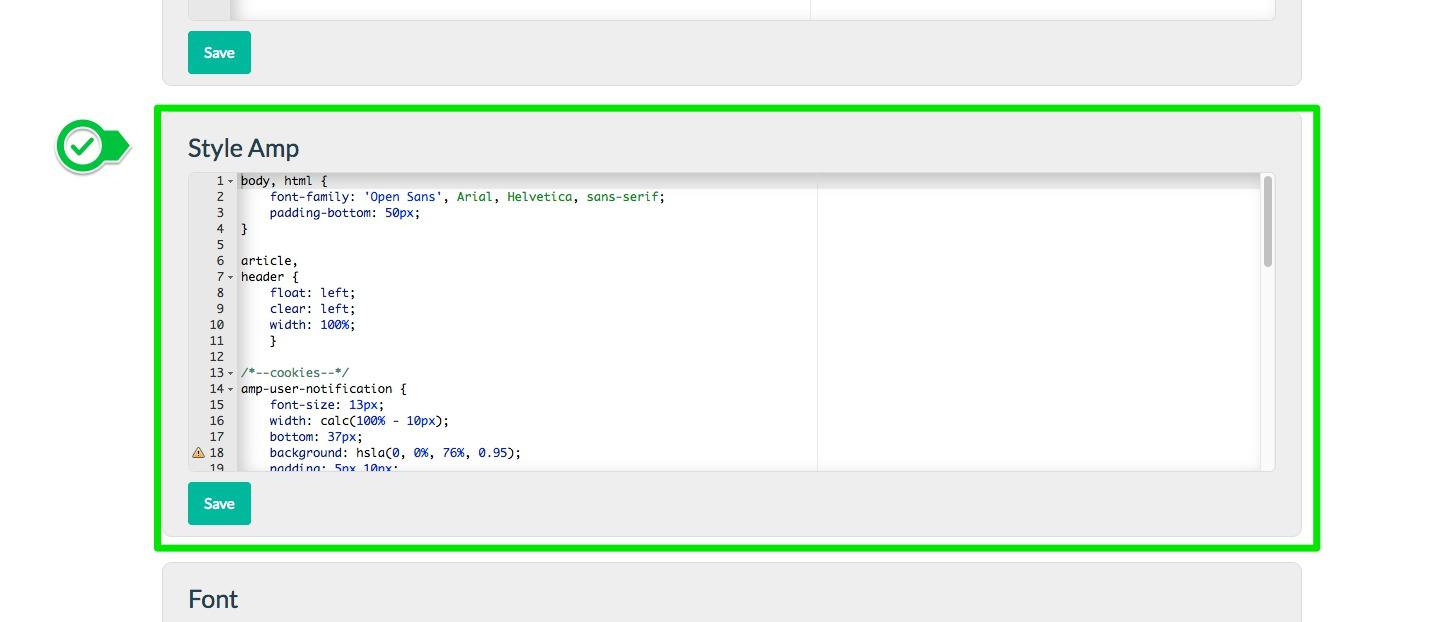This screenshot has width=1432, height=622.
Task: Click the Style Amp section heading
Action: (243, 148)
